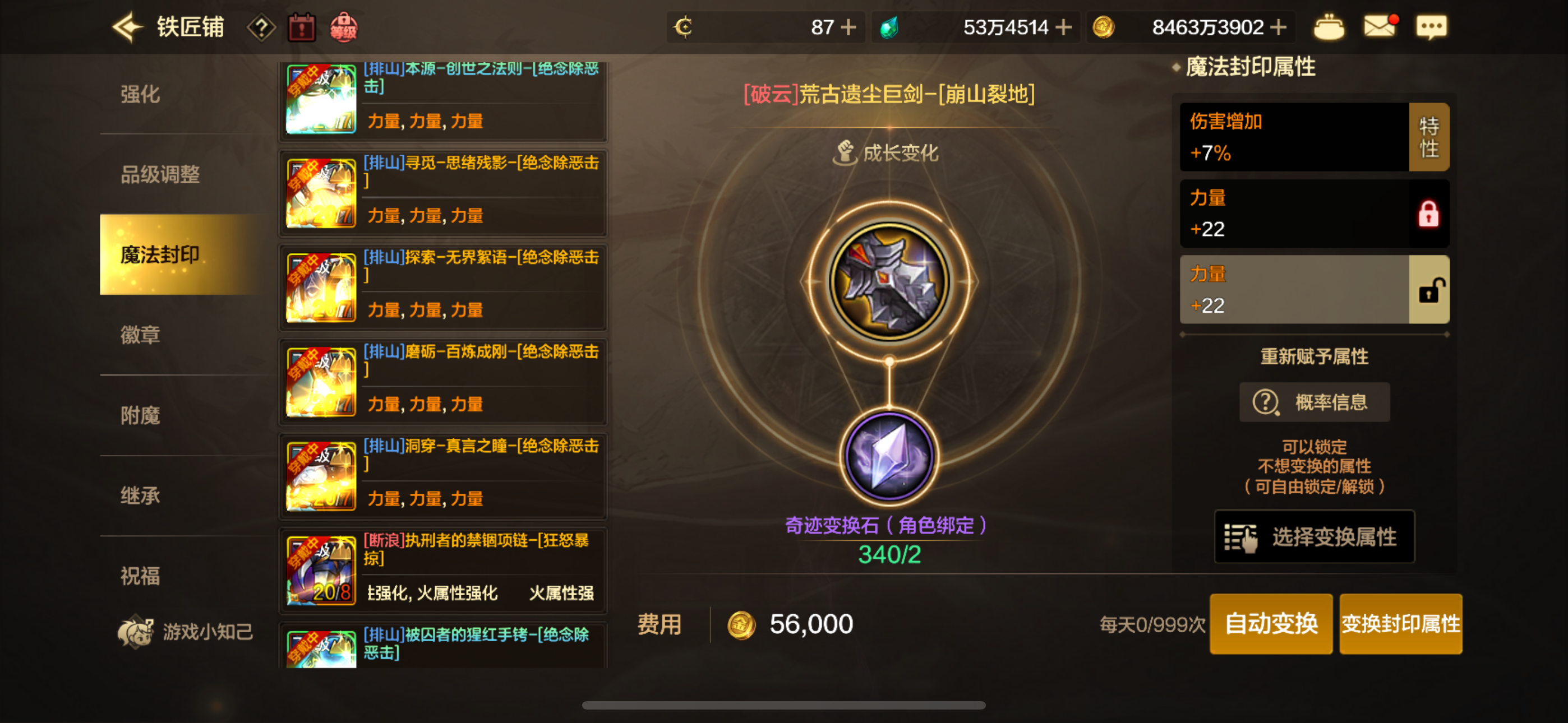The width and height of the screenshot is (1568, 723).
Task: Go back using the arrow beside 铁匠铺
Action: [127, 27]
